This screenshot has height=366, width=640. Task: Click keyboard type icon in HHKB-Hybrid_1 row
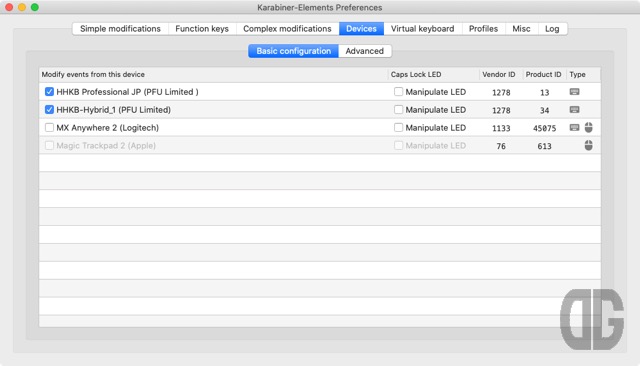click(x=574, y=110)
